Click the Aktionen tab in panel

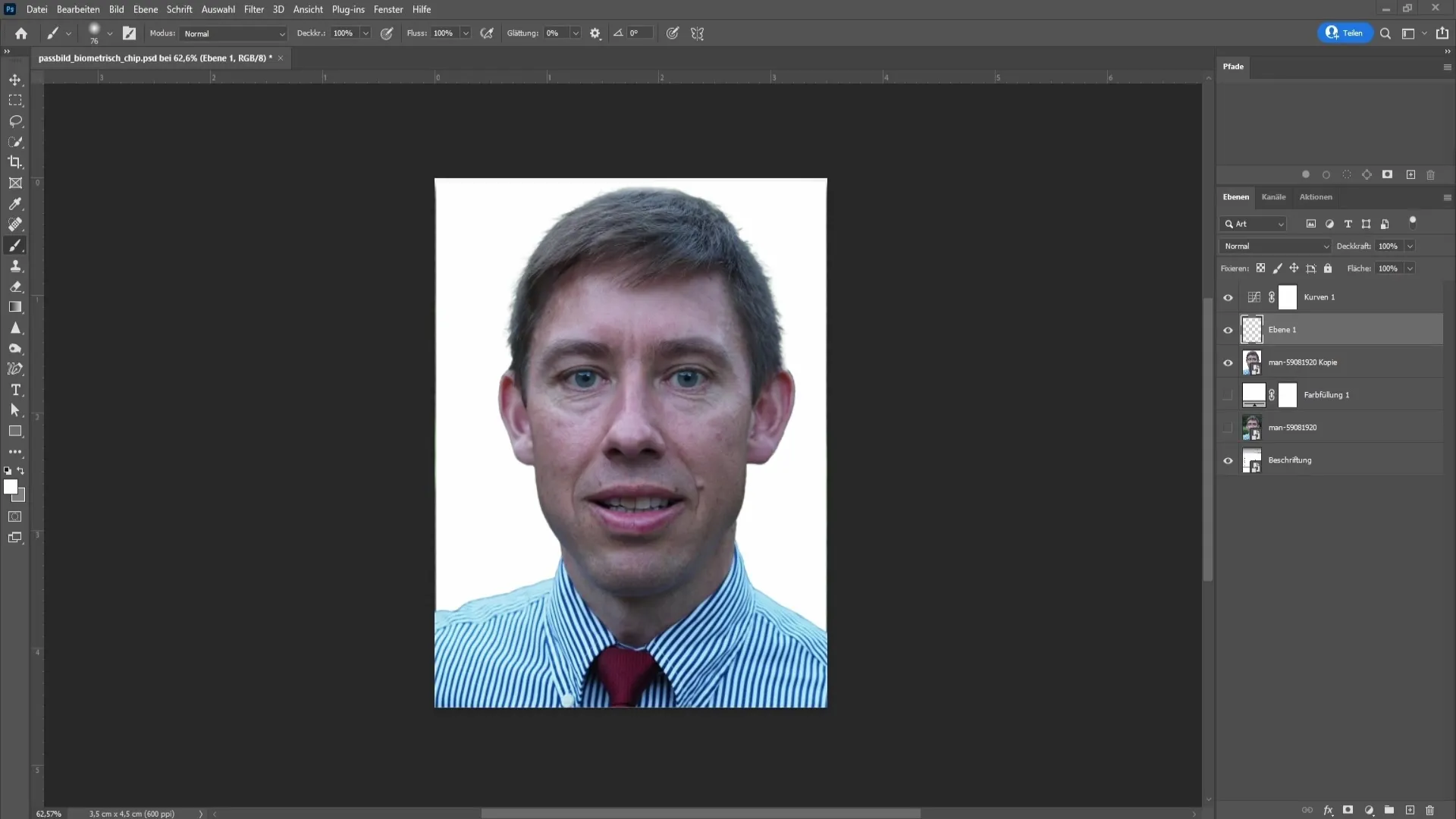tap(1316, 196)
